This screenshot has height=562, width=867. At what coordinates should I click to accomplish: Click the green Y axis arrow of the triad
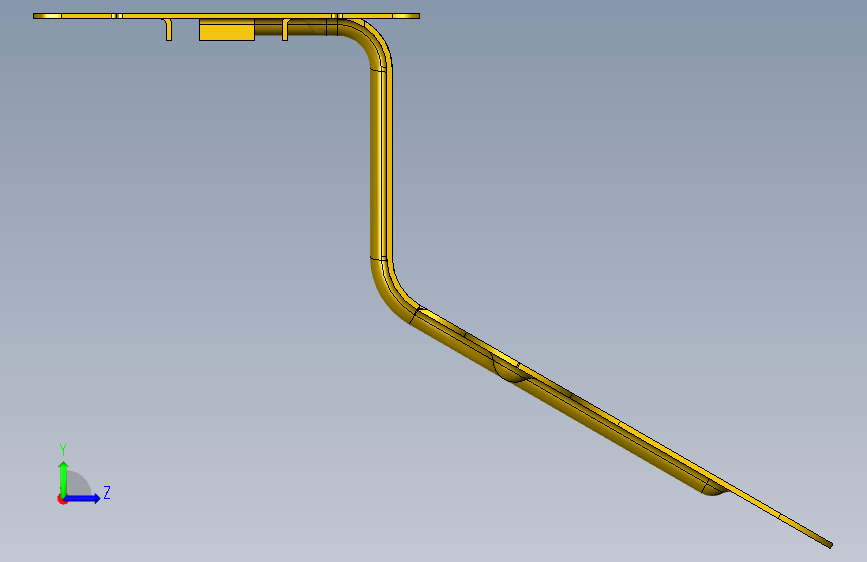[64, 478]
